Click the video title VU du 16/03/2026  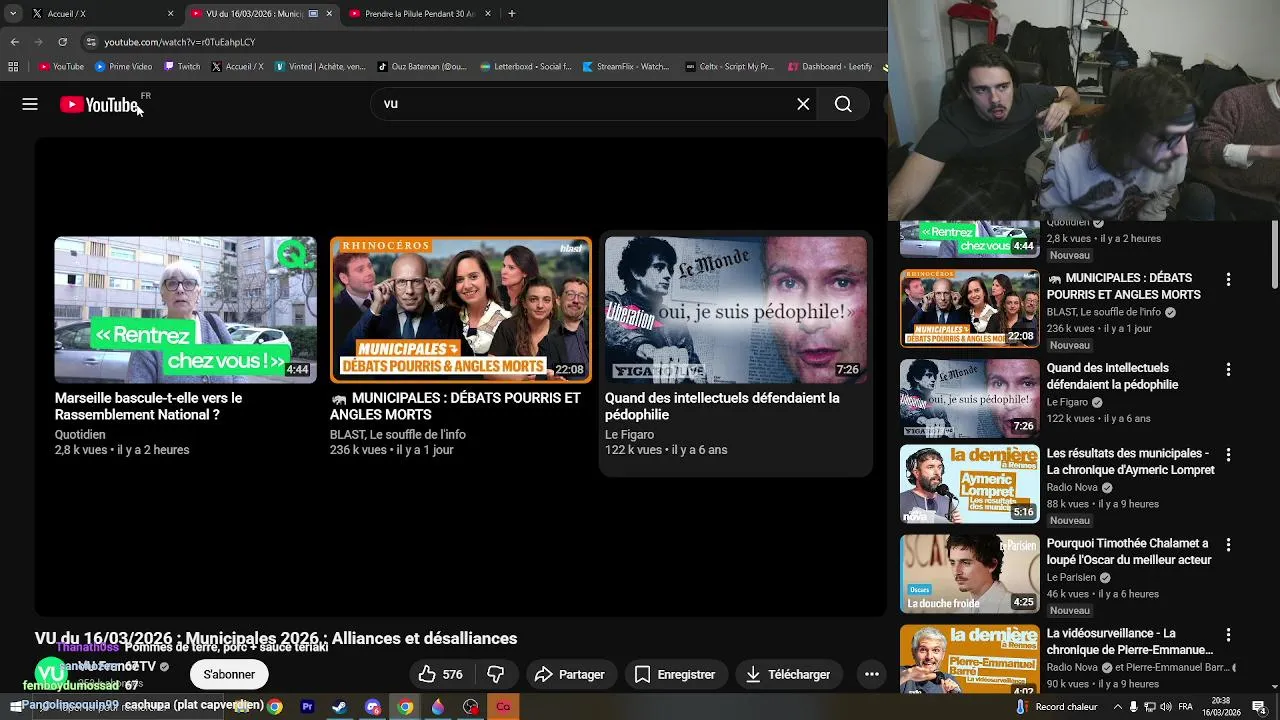[x=276, y=638]
